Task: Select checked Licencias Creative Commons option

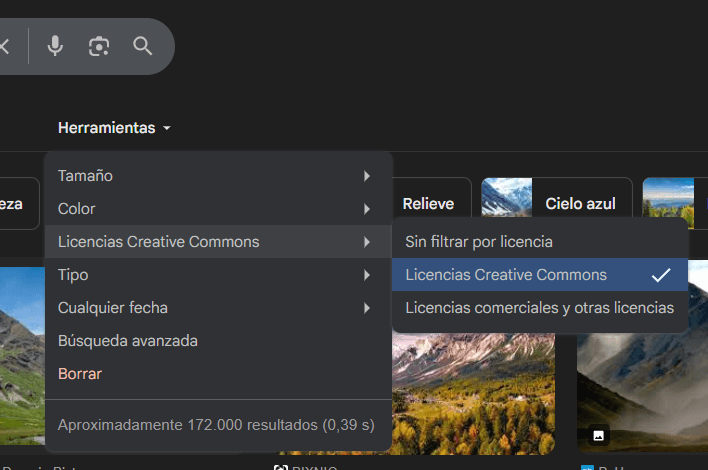Action: [540, 275]
